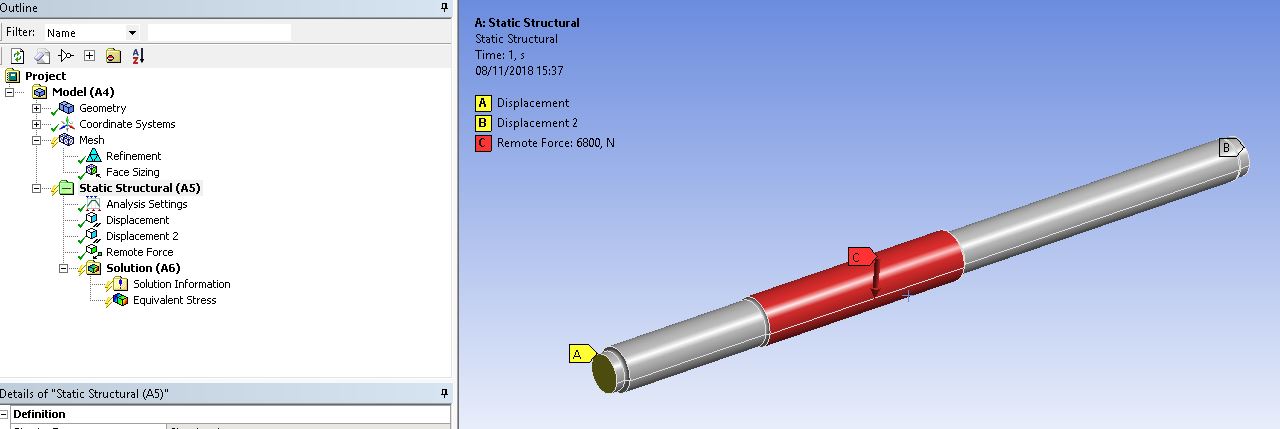Click the Refinement triangle icon

point(93,156)
